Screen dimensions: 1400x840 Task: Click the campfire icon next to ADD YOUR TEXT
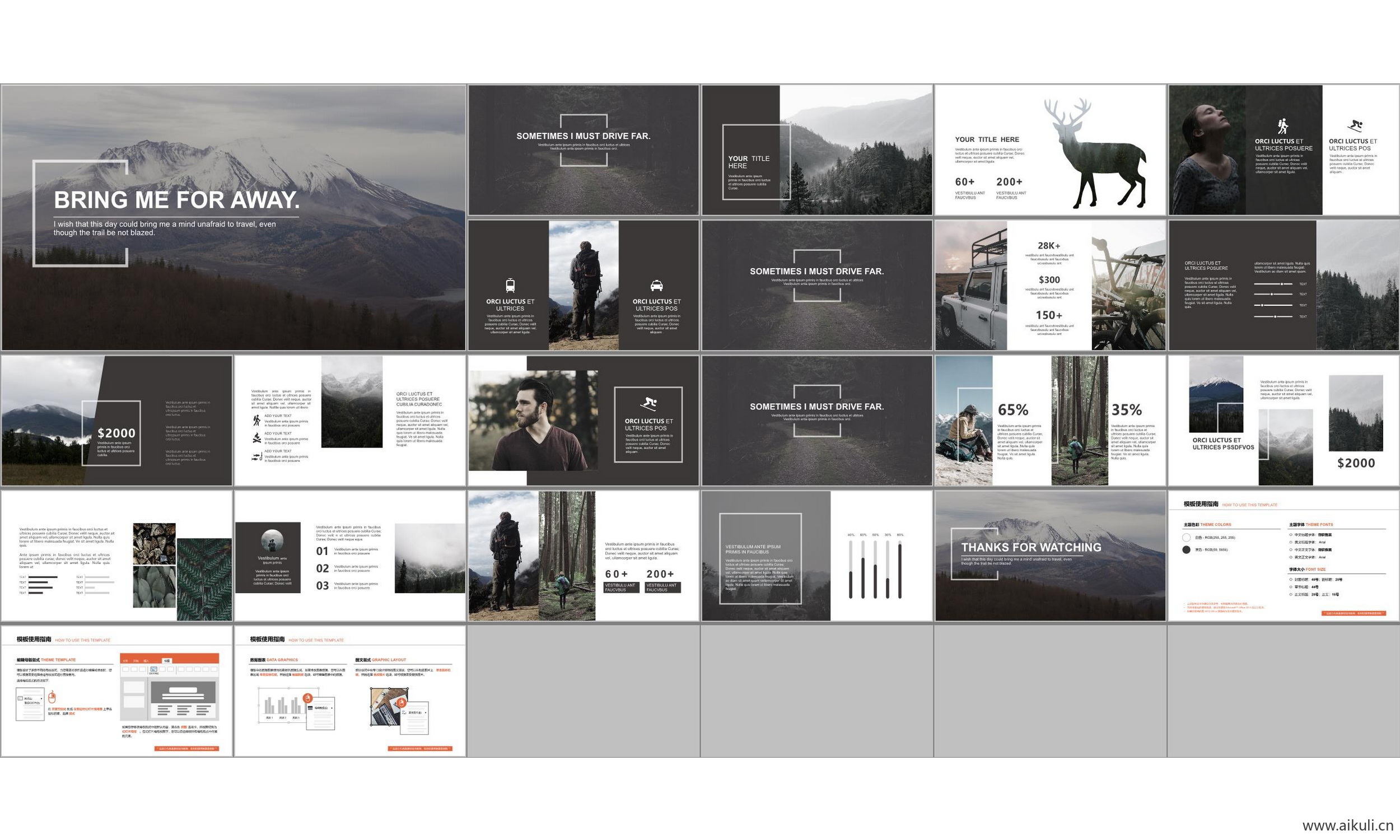(x=257, y=437)
